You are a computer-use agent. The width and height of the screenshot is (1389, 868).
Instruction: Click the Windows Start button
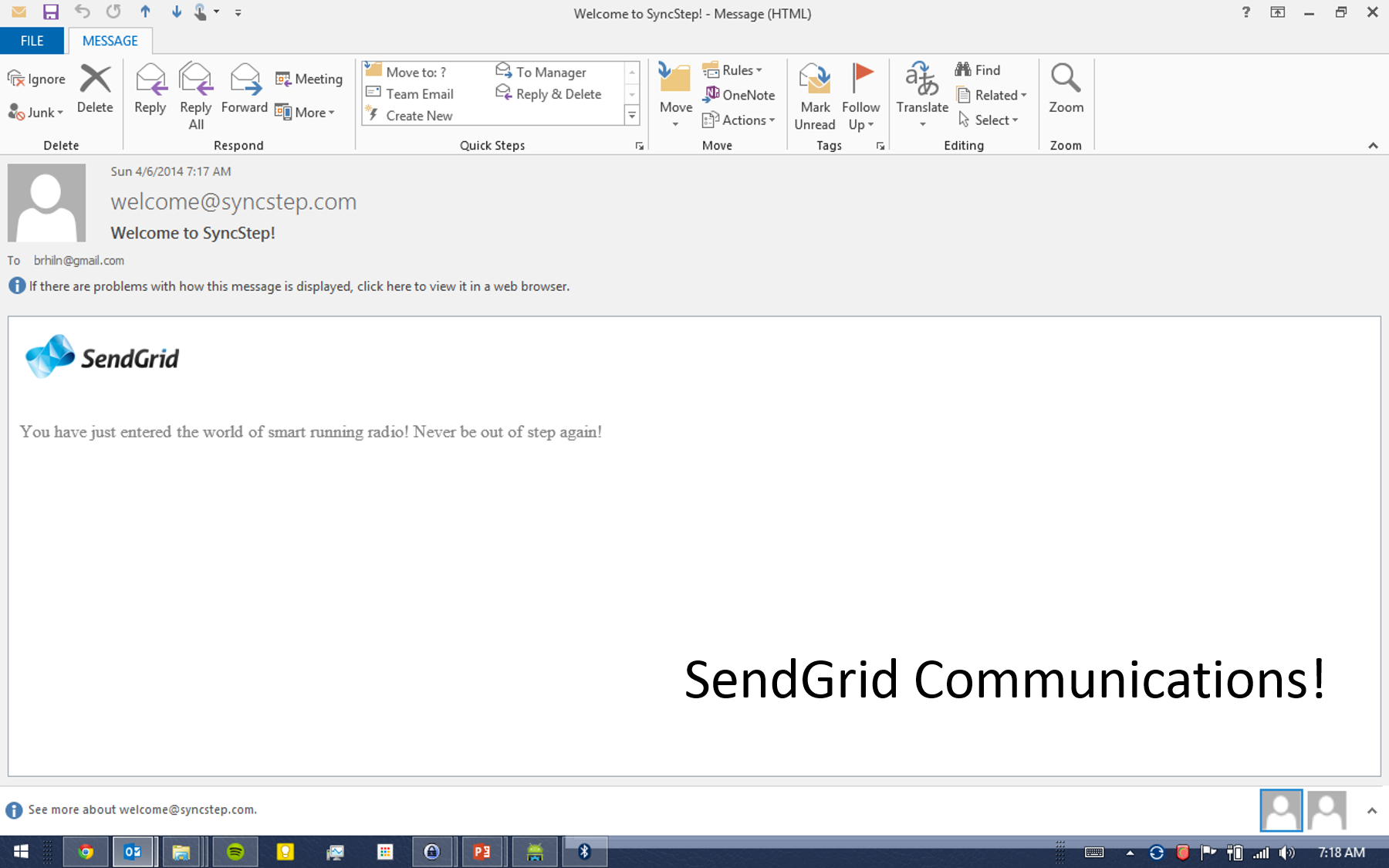(21, 852)
